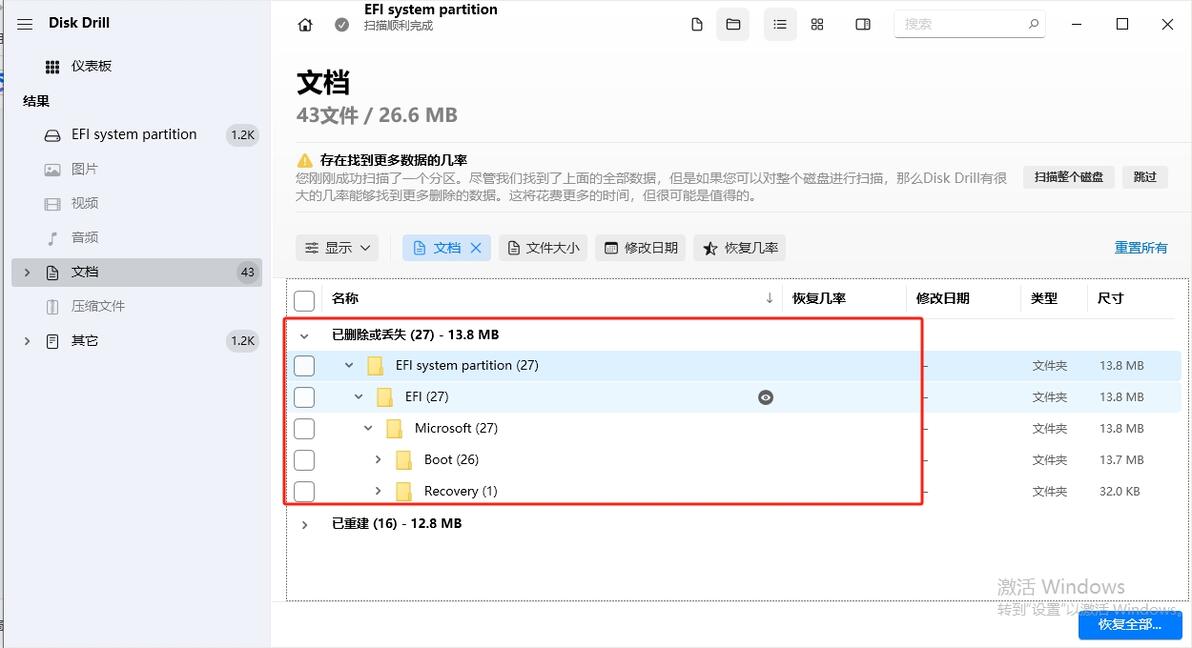The width and height of the screenshot is (1192, 648).
Task: Select the 音频 (Audio) category
Action: coord(85,237)
